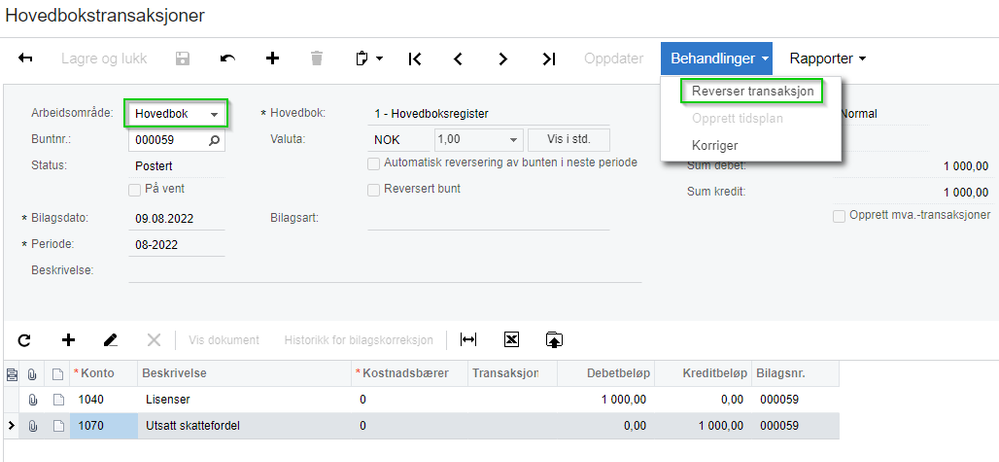Click credit amount 1 000,00 in row 1070
Image resolution: width=999 pixels, height=462 pixels.
click(703, 425)
